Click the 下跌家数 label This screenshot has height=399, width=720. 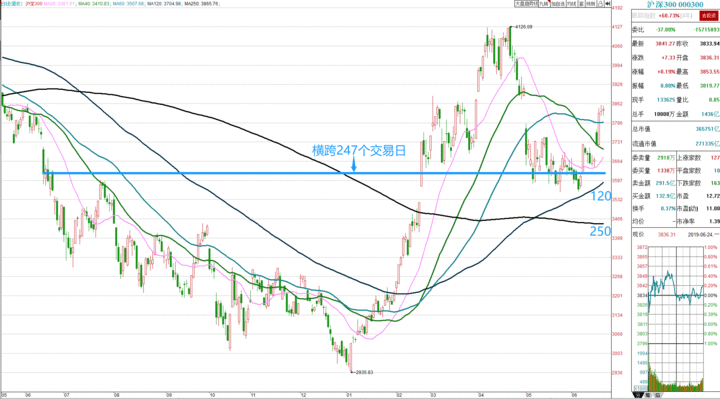tap(689, 183)
